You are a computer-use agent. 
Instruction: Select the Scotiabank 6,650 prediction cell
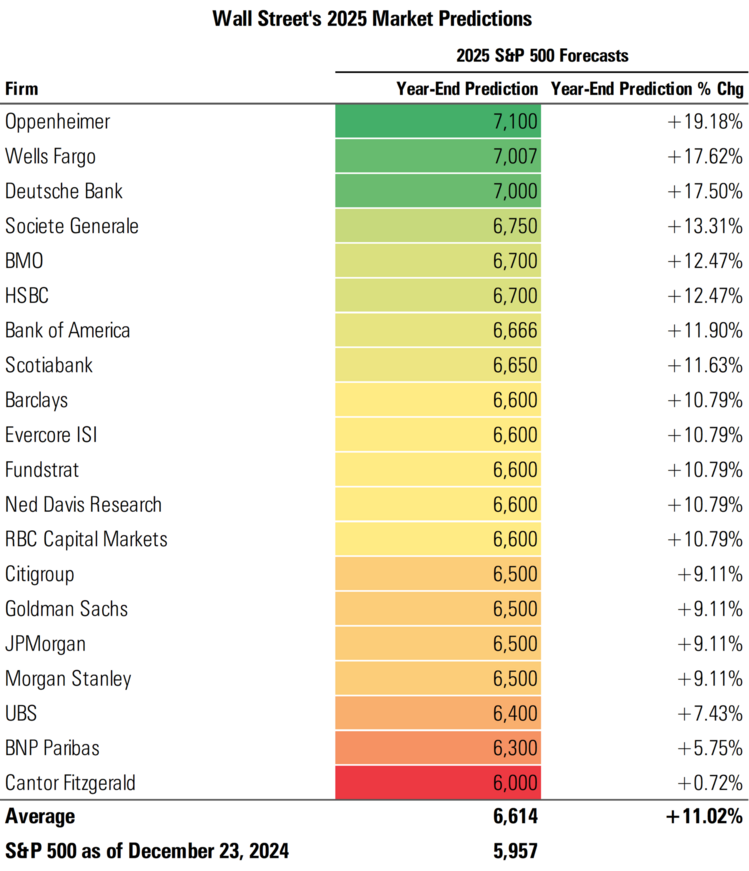click(437, 366)
